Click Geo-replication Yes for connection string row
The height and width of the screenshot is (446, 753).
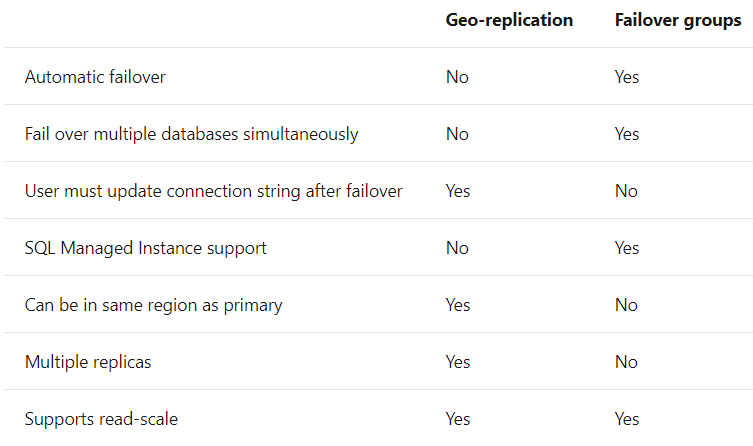click(x=458, y=191)
